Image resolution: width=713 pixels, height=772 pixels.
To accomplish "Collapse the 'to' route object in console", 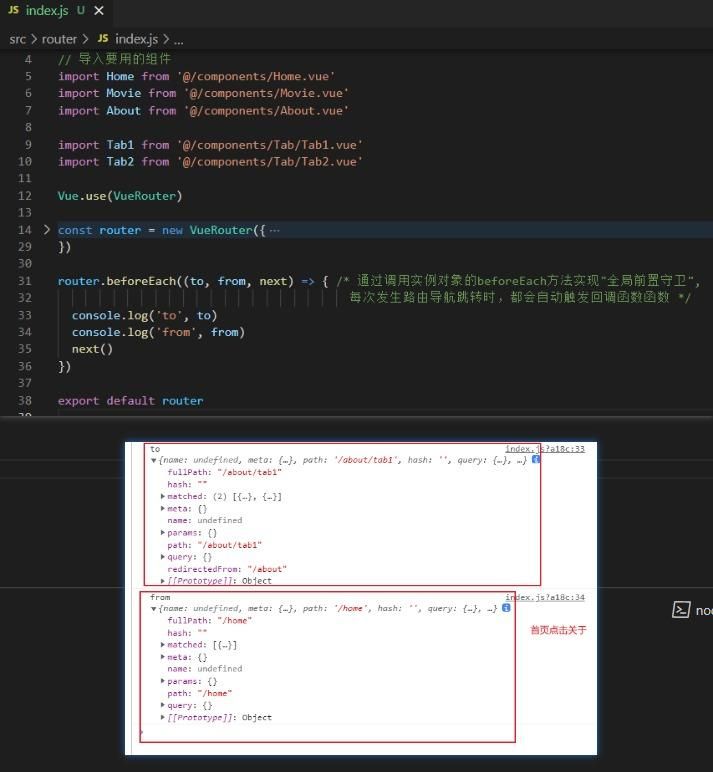I will pyautogui.click(x=153, y=460).
